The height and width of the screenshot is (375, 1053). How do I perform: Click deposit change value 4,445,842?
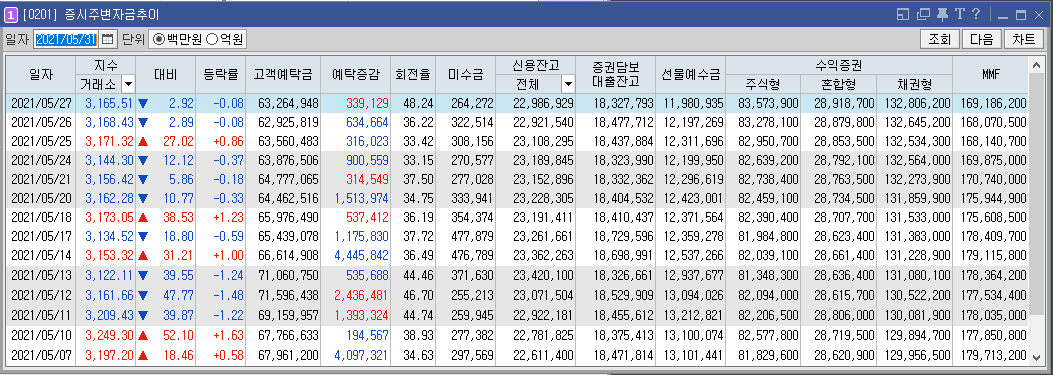coord(361,255)
